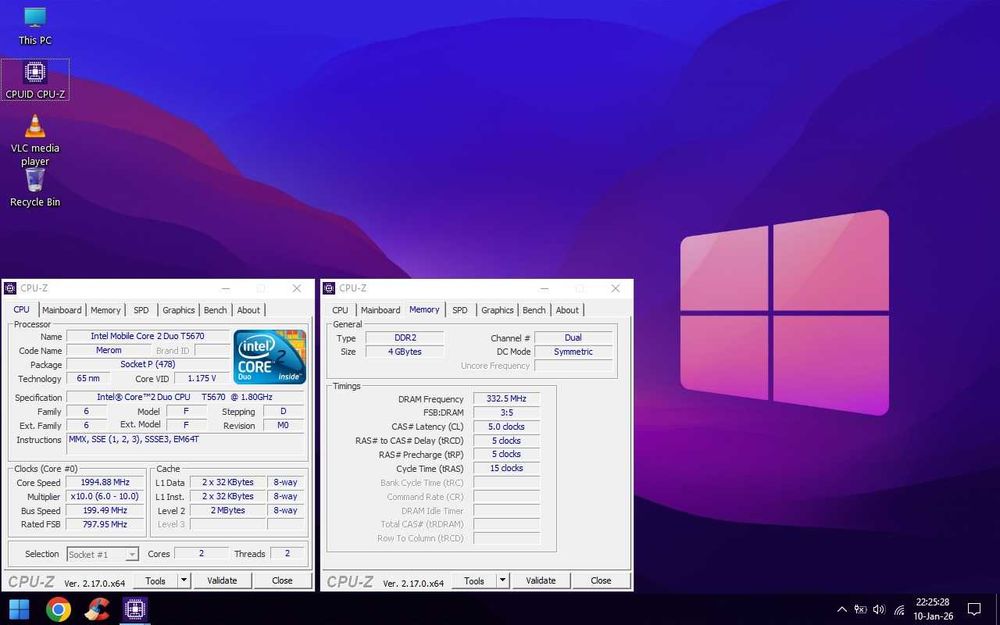Open SPD tab in left CPU-Z window
1000x625 pixels.
point(141,310)
